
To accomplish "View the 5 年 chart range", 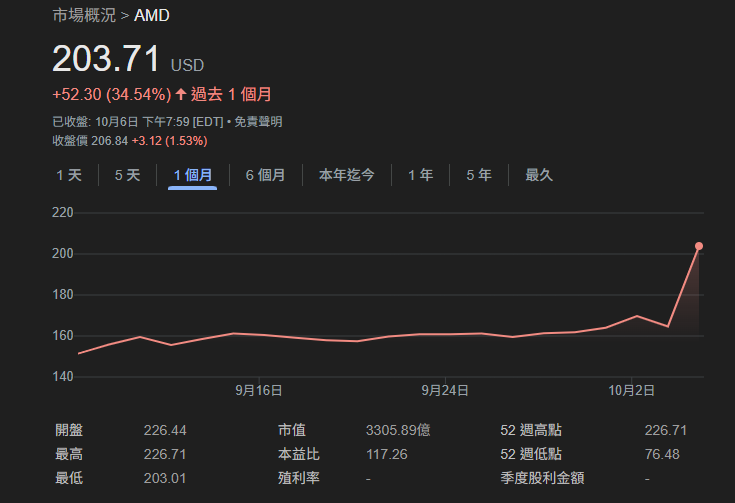I will [x=478, y=175].
